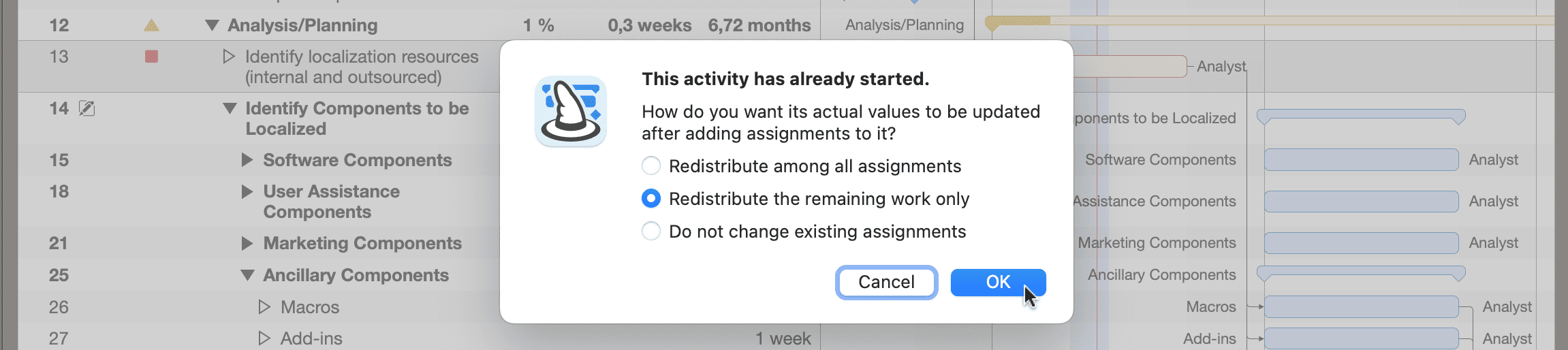
Task: Confirm dialog with OK button
Action: pyautogui.click(x=998, y=283)
